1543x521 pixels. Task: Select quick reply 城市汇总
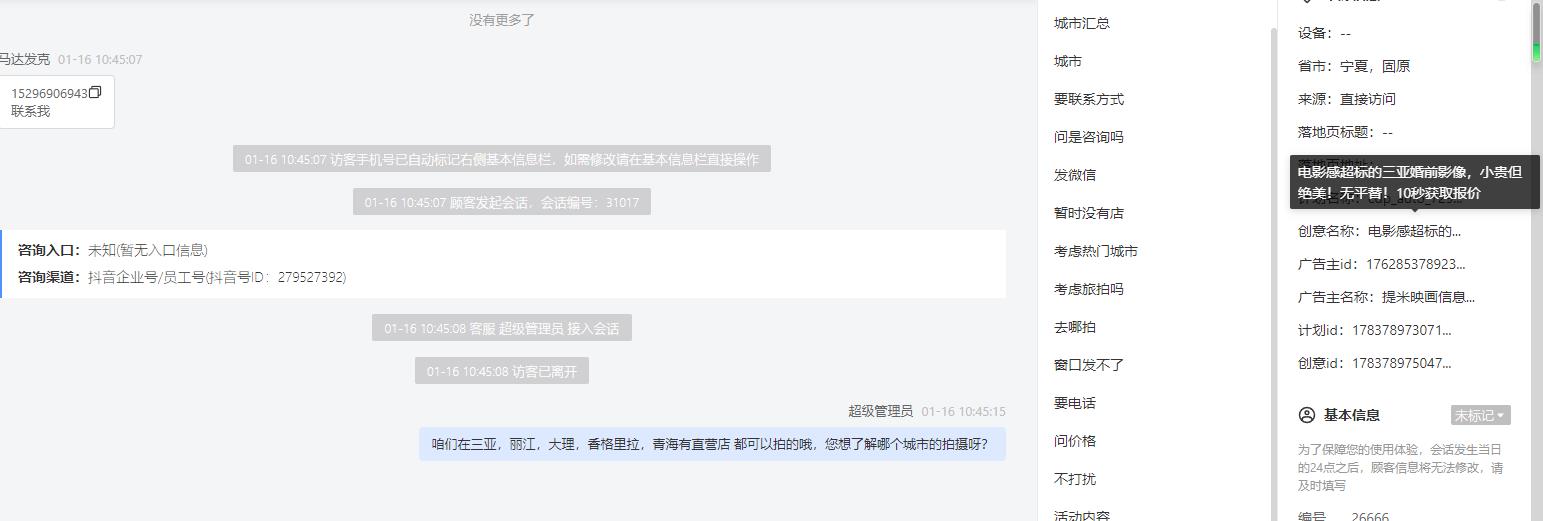1081,23
